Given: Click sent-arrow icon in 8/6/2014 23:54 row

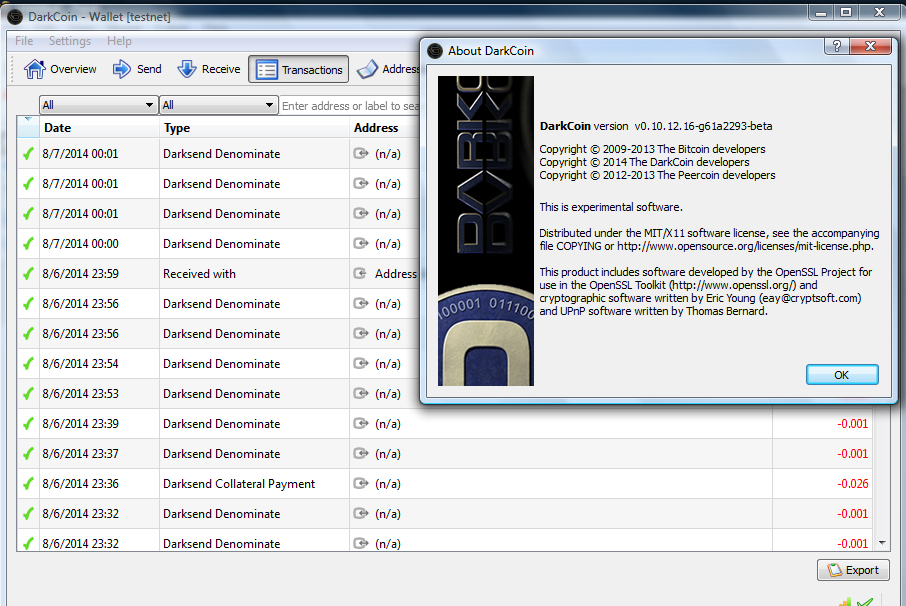Looking at the screenshot, I should click(x=361, y=363).
